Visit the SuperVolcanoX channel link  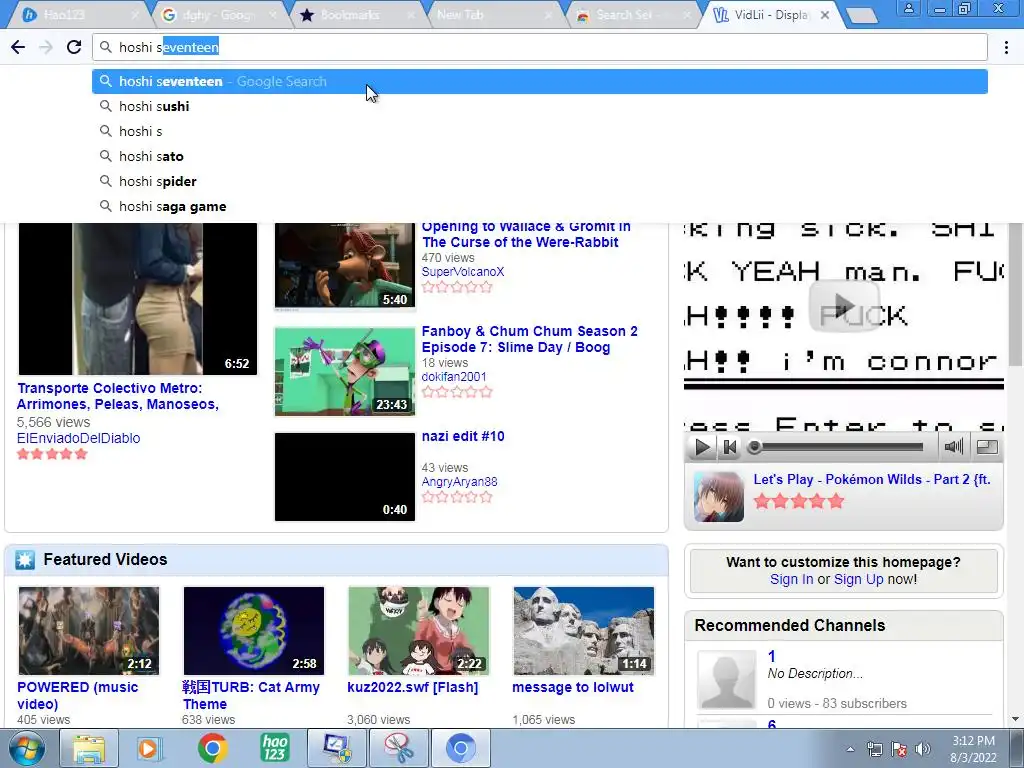[462, 272]
